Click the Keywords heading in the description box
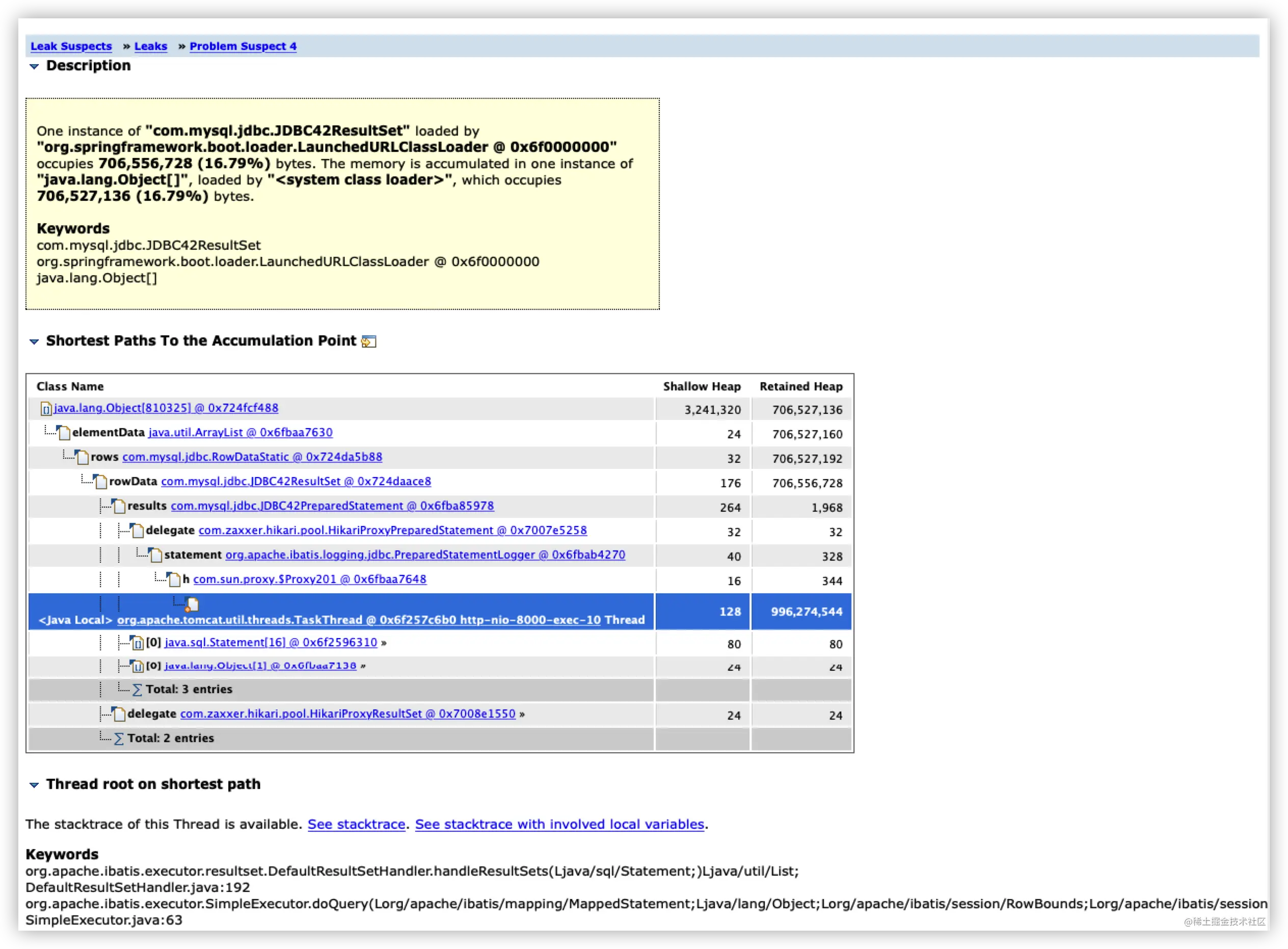The width and height of the screenshot is (1288, 949). (x=73, y=229)
